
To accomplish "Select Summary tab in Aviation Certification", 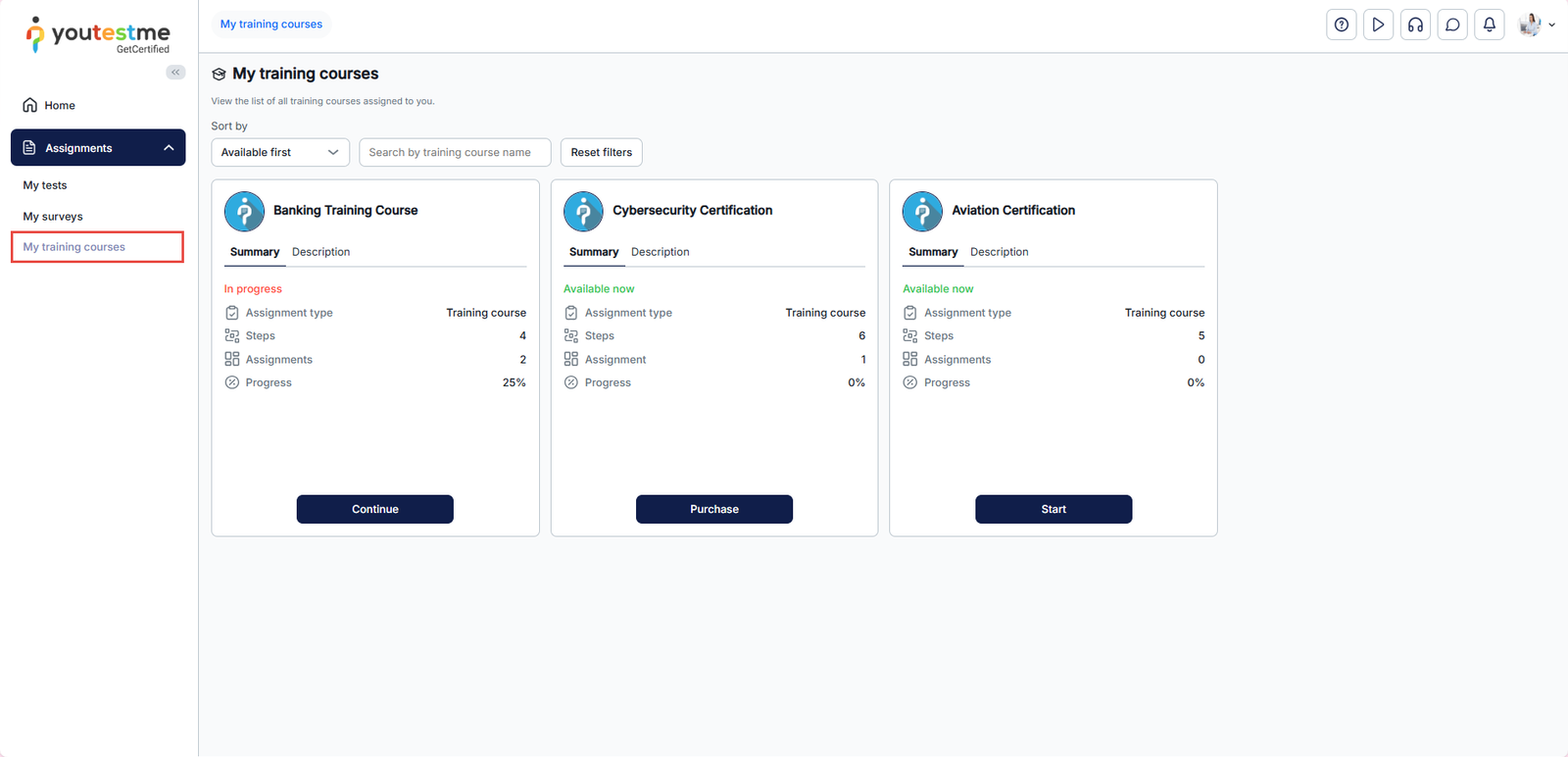I will click(932, 252).
